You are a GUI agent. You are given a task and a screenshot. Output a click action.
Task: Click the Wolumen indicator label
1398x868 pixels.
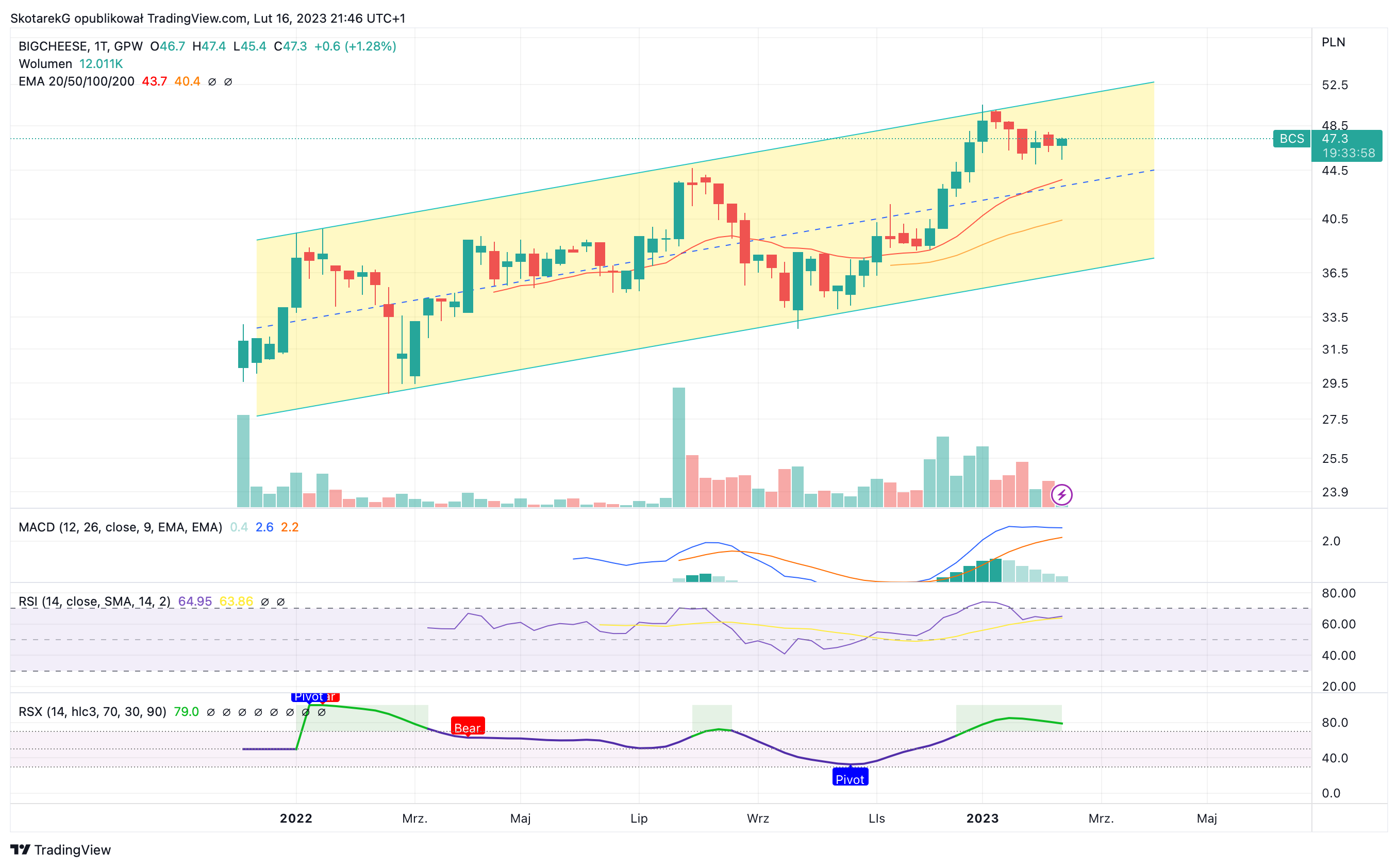[x=45, y=64]
